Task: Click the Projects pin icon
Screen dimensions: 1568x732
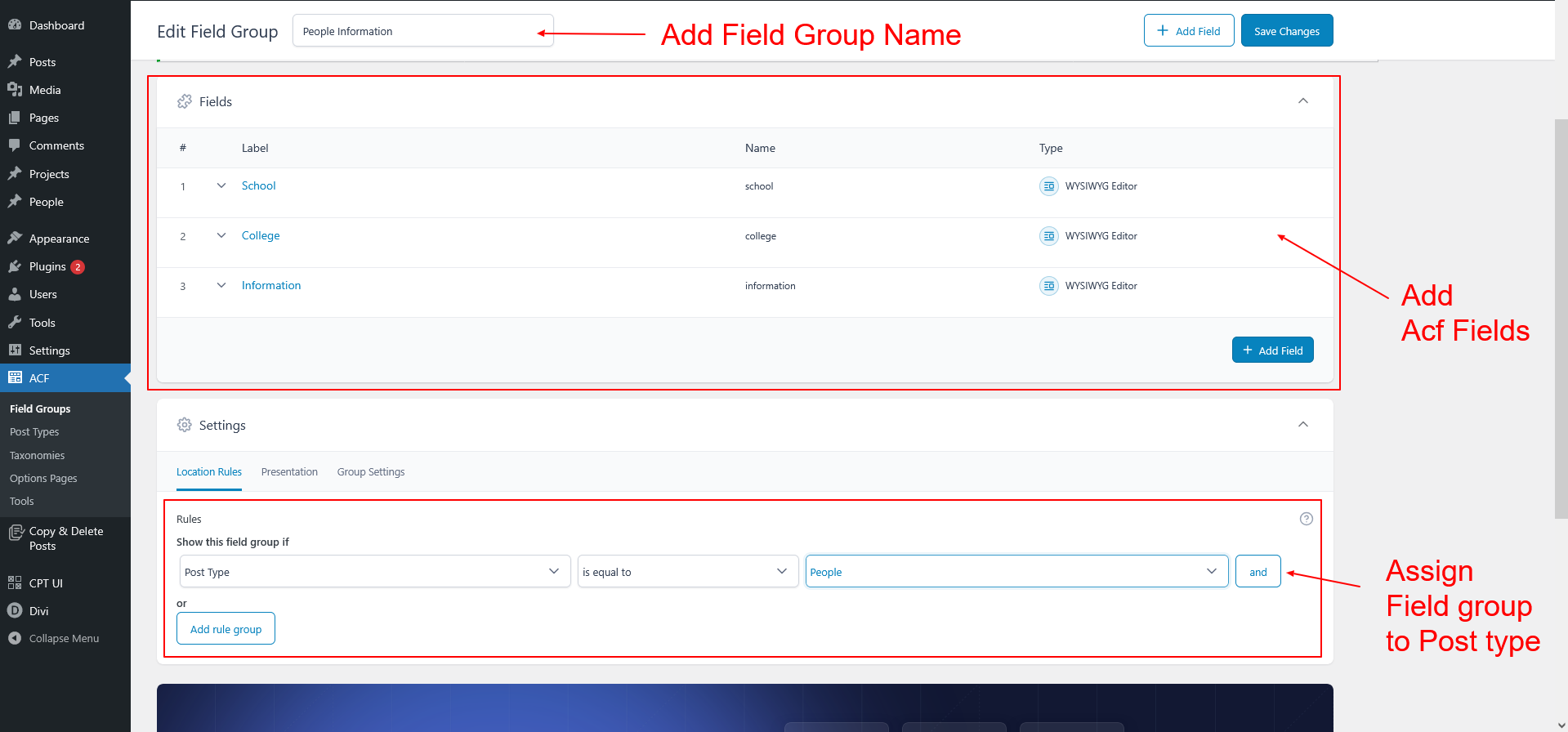Action: tap(15, 174)
